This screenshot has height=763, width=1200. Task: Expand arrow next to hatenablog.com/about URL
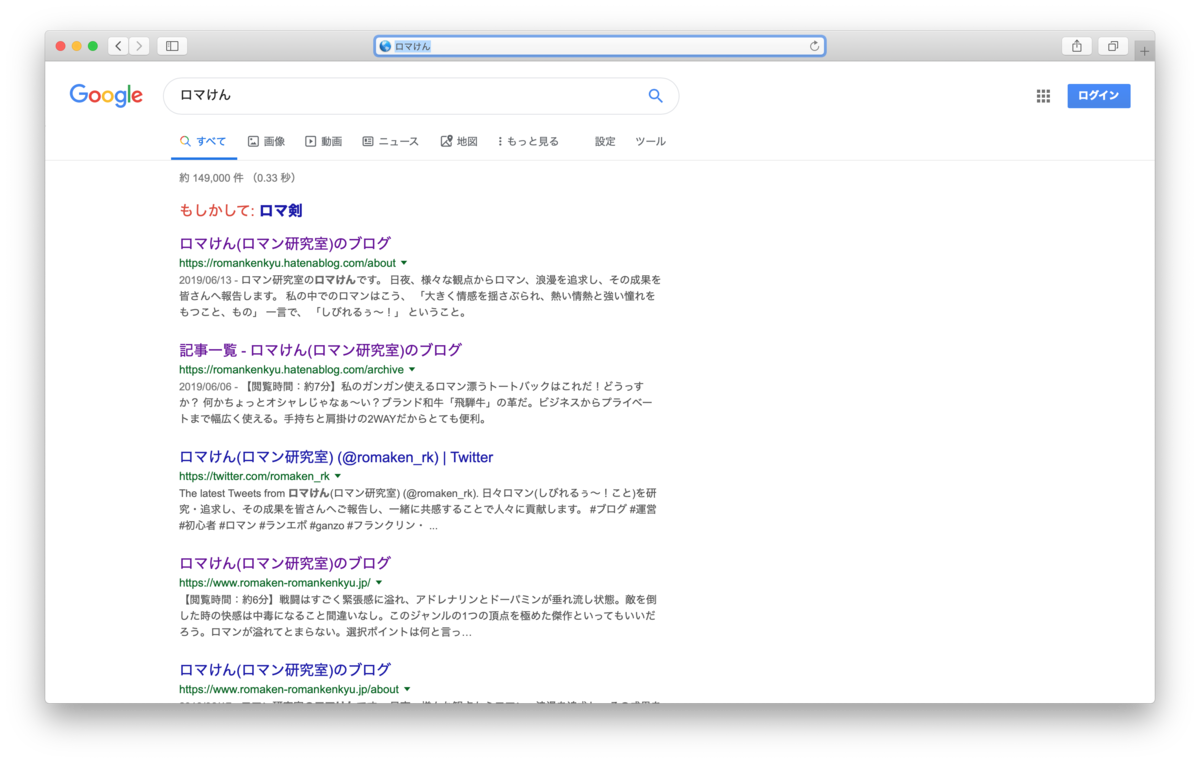pyautogui.click(x=404, y=263)
